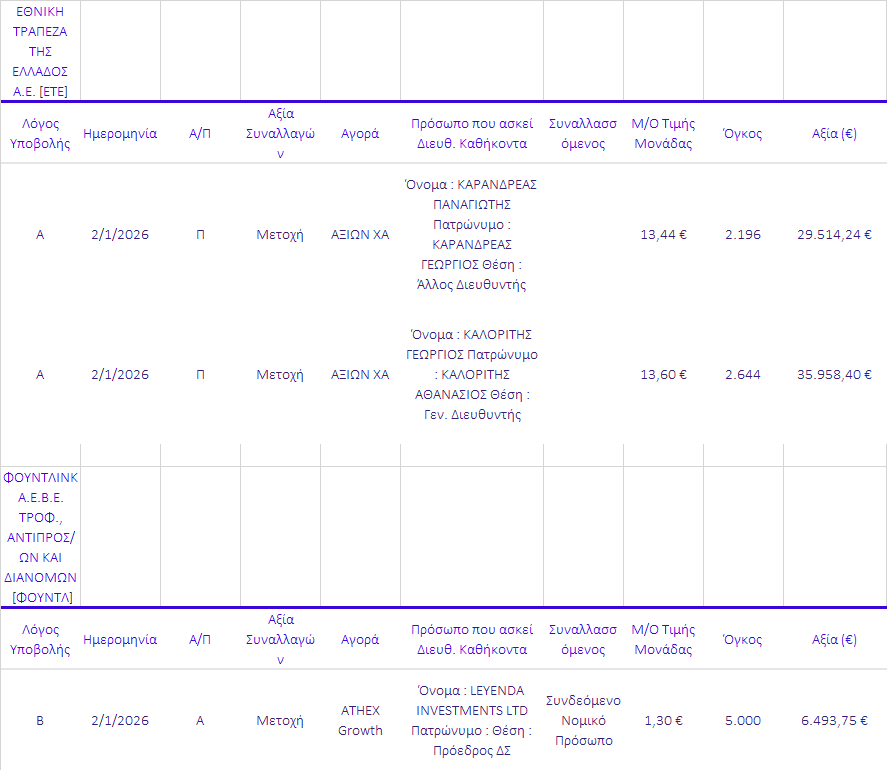Click Συναλλασσόμενος header in the ΕΤΕ table
This screenshot has height=770, width=887.
click(583, 134)
